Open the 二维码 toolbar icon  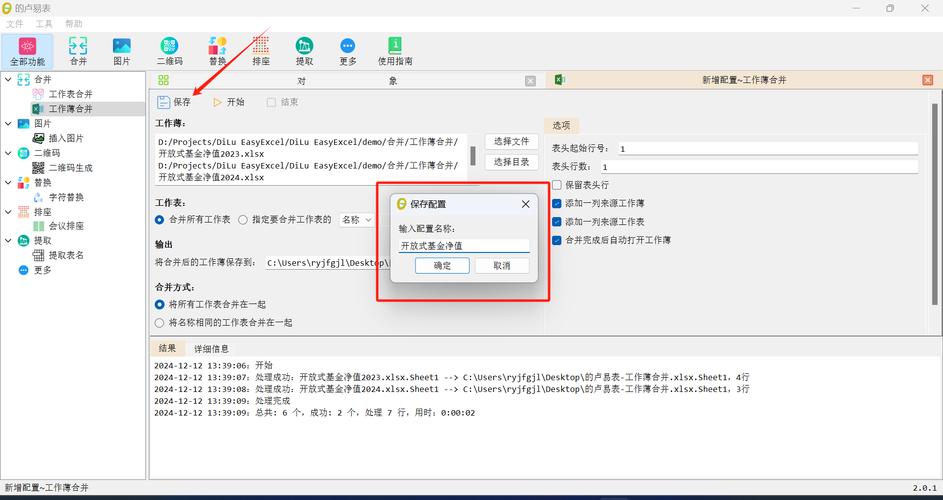[x=170, y=51]
